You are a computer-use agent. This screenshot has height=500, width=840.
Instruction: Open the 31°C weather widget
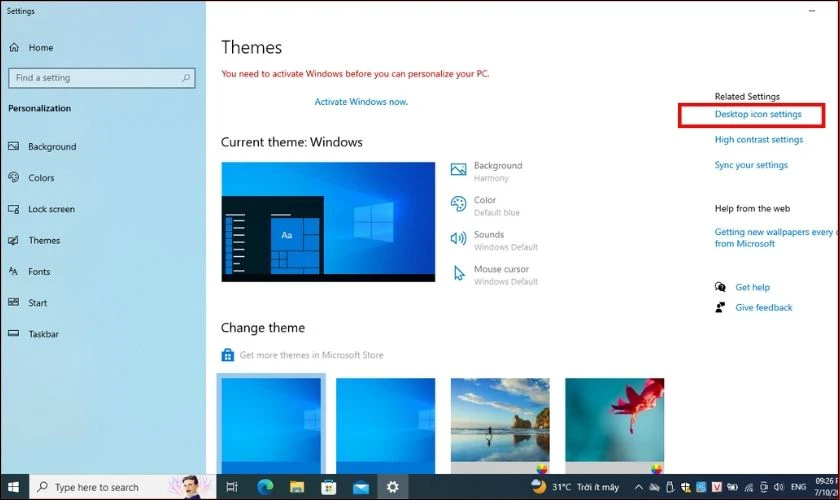pyautogui.click(x=575, y=487)
